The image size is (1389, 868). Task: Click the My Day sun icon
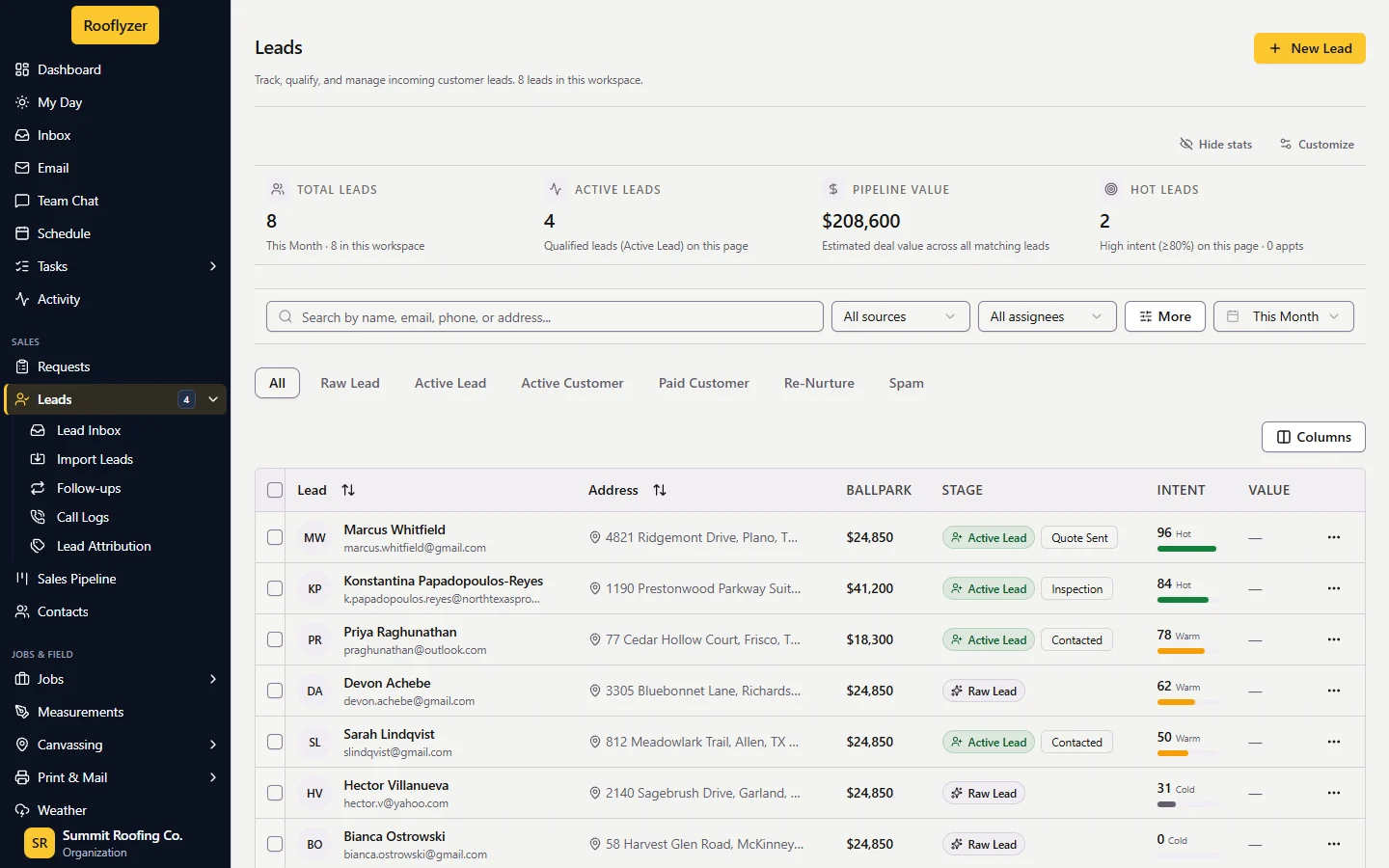(x=22, y=102)
